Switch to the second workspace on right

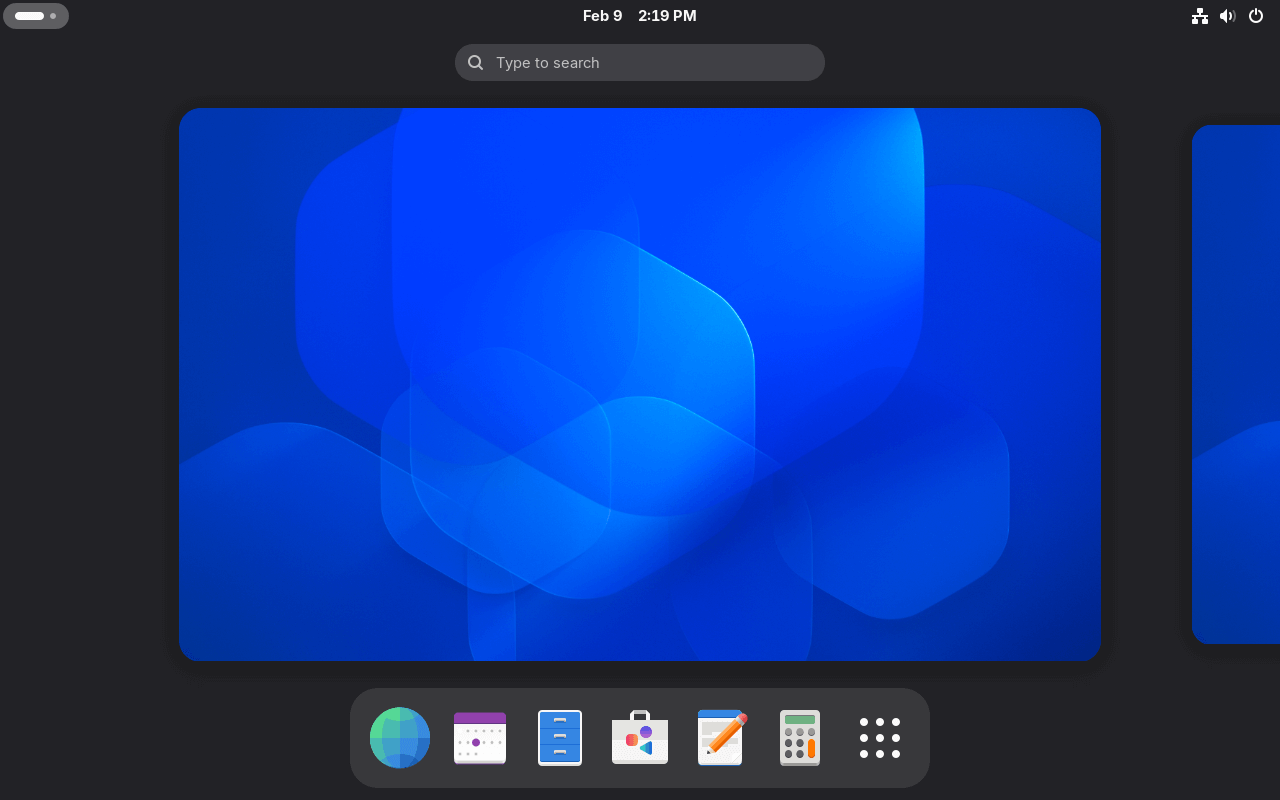1236,384
